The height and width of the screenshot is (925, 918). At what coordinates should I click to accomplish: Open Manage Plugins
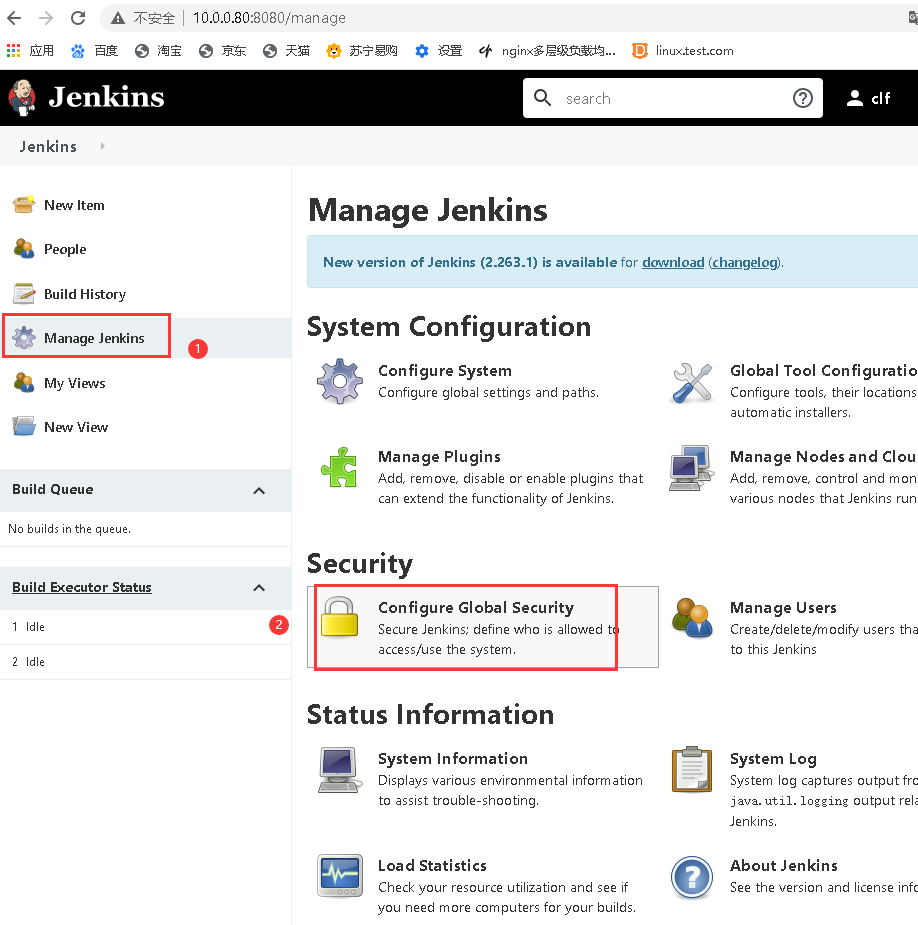(x=440, y=457)
